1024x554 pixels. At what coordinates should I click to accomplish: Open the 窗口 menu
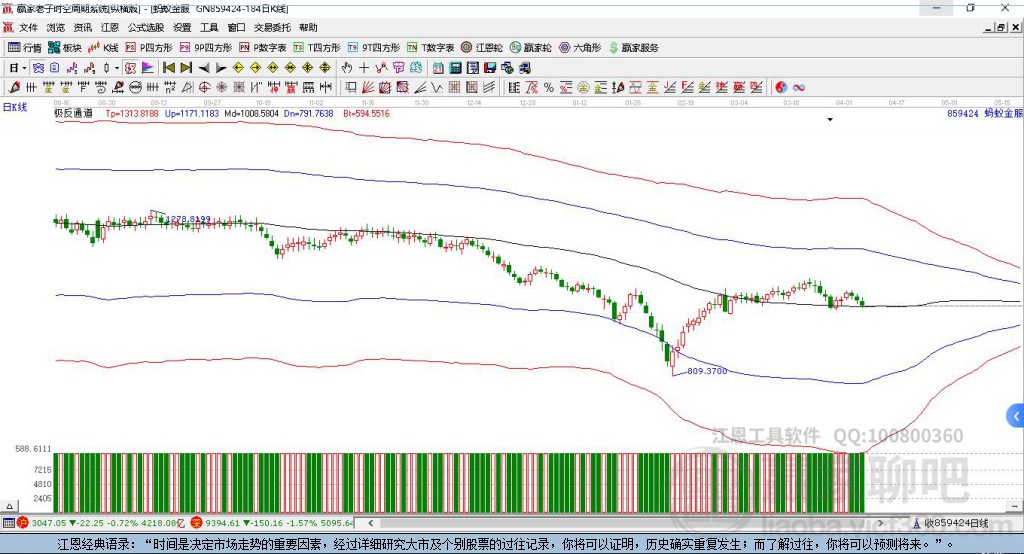coord(236,27)
